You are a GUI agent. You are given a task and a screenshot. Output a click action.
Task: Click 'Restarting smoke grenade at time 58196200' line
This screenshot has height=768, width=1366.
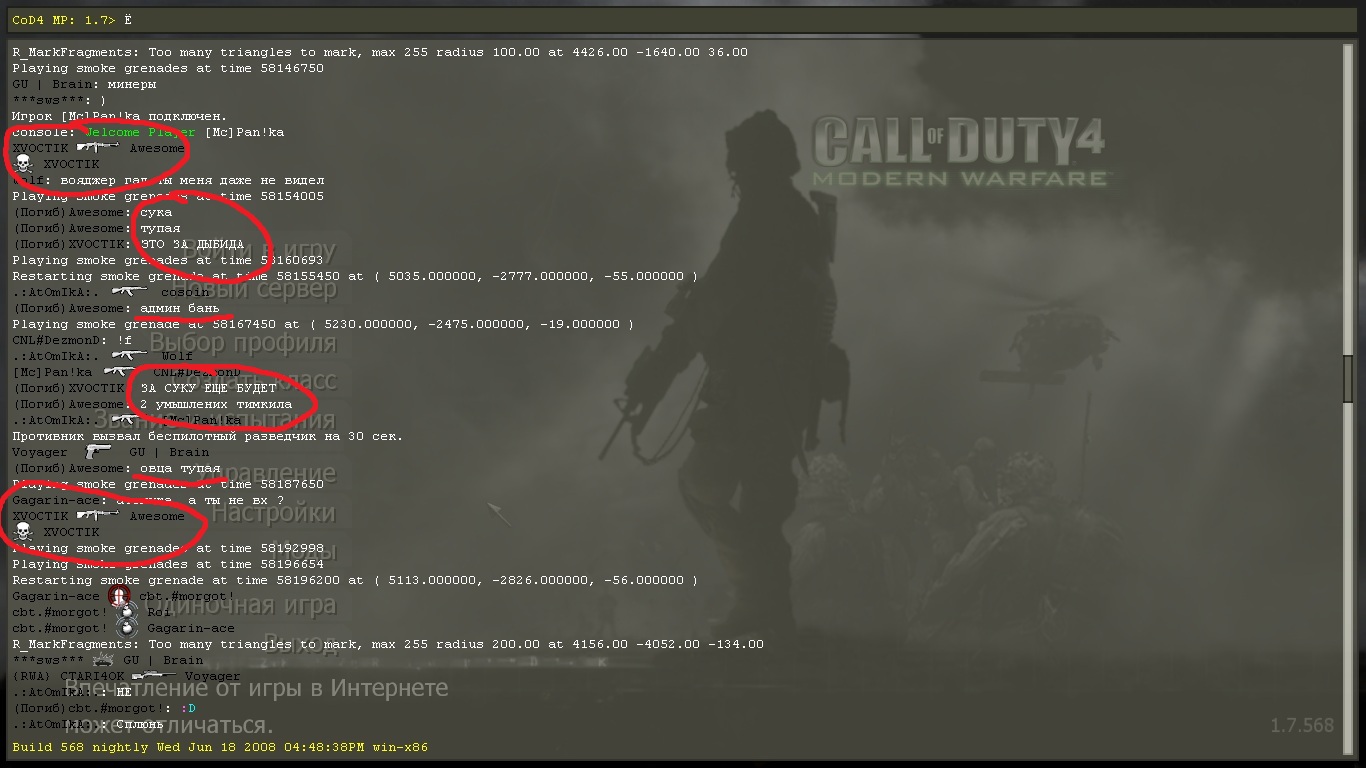click(x=355, y=580)
